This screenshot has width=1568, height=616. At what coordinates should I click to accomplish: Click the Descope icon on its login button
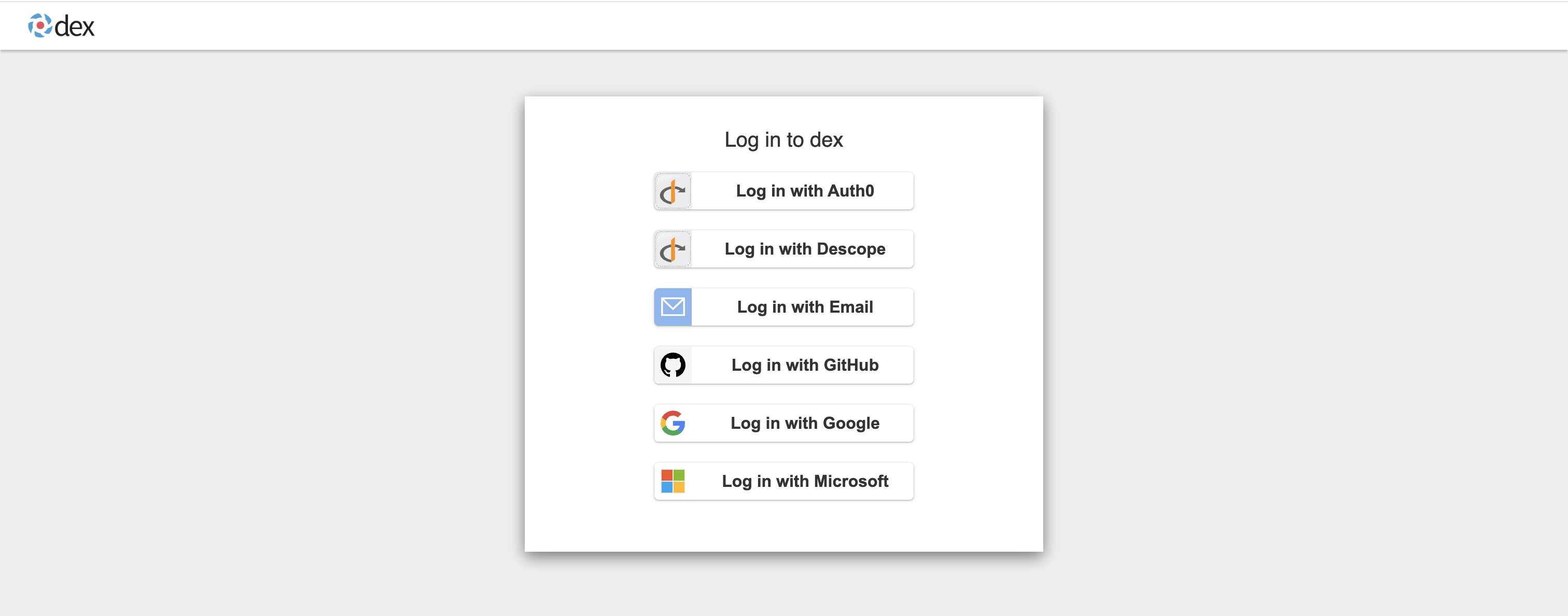(x=673, y=249)
